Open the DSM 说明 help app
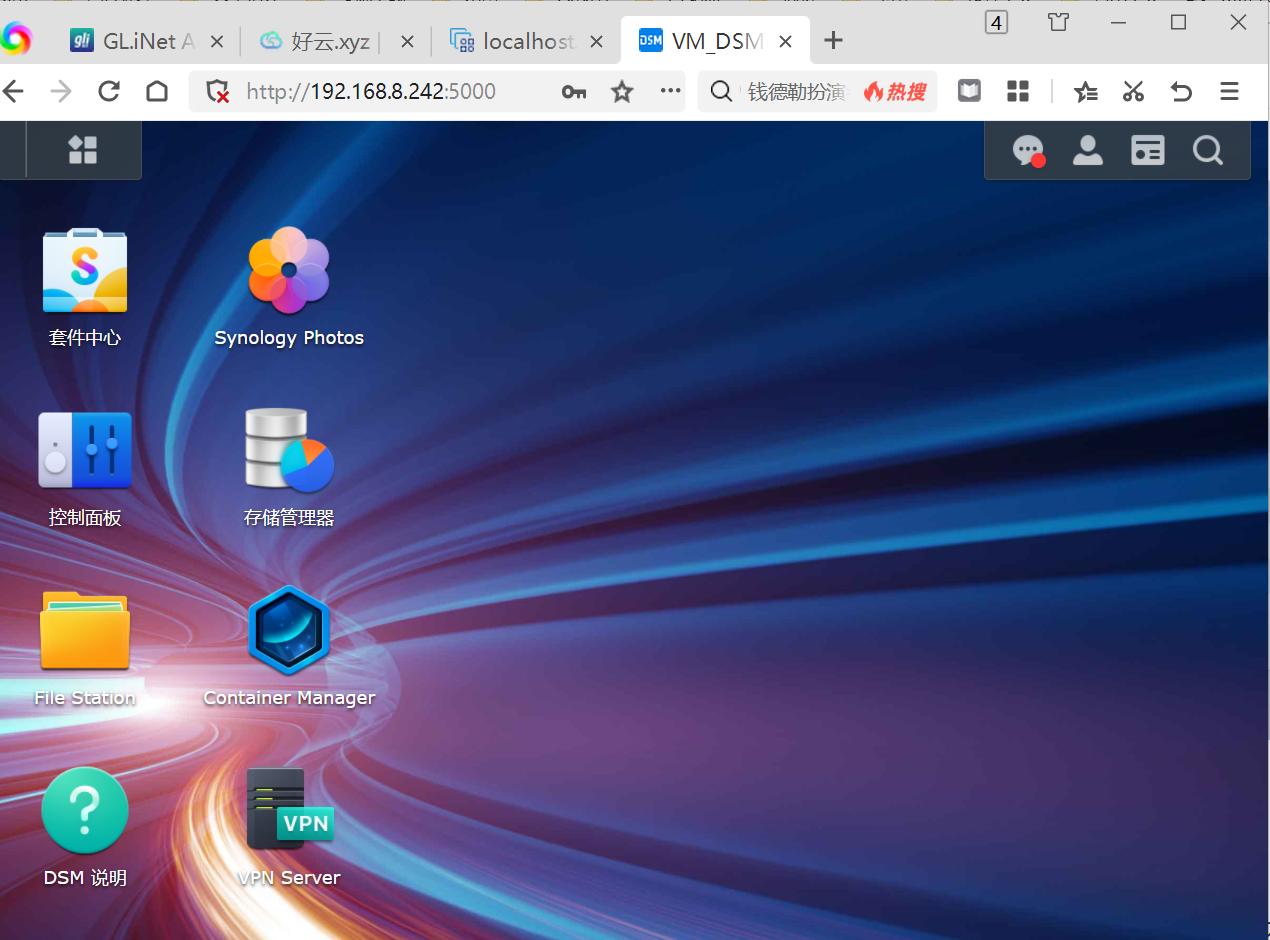The height and width of the screenshot is (940, 1270). click(x=85, y=810)
